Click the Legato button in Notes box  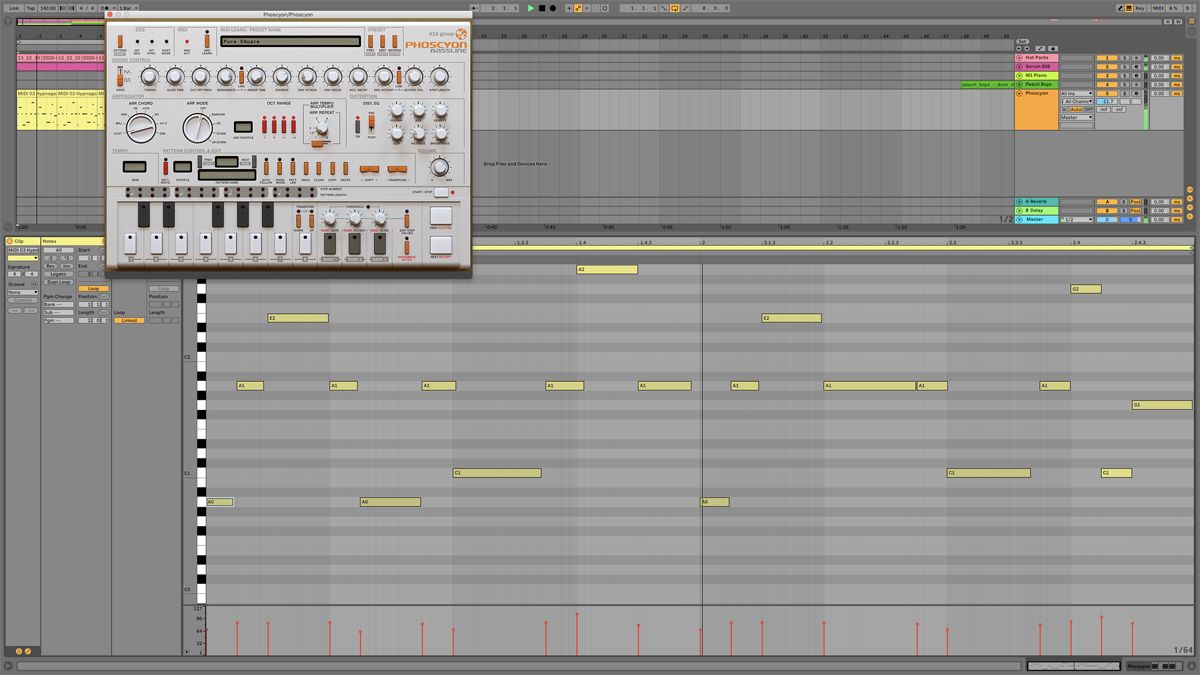(59, 274)
